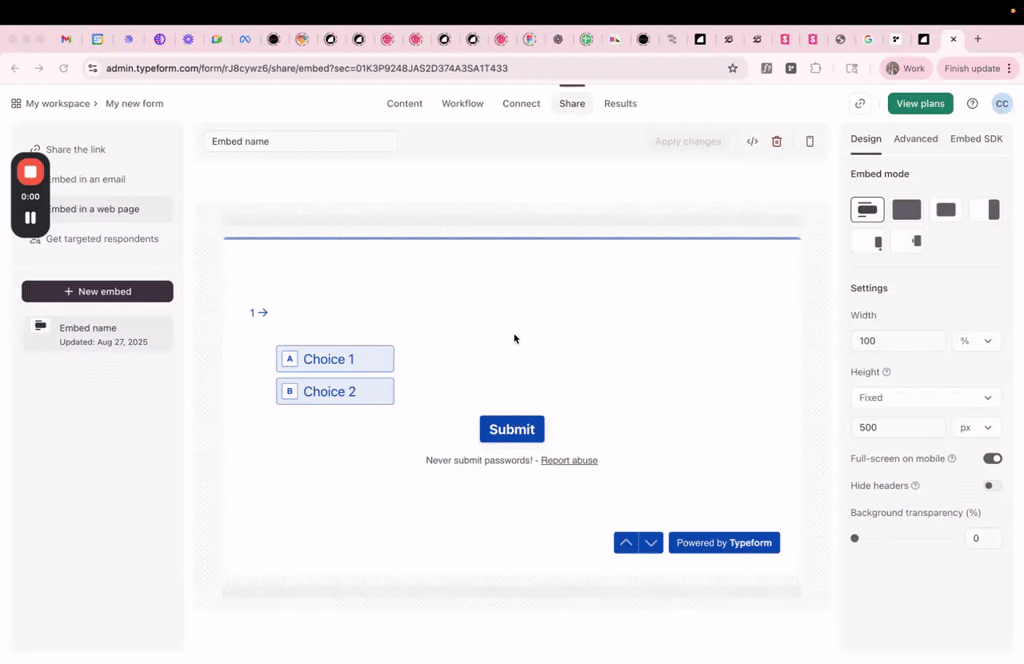Click the embed code icon
The width and height of the screenshot is (1024, 664).
752,142
